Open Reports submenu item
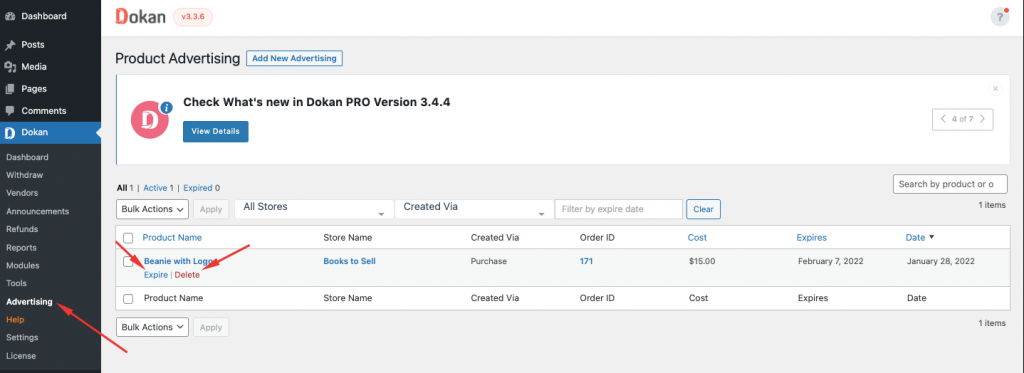The width and height of the screenshot is (1024, 373). point(21,248)
